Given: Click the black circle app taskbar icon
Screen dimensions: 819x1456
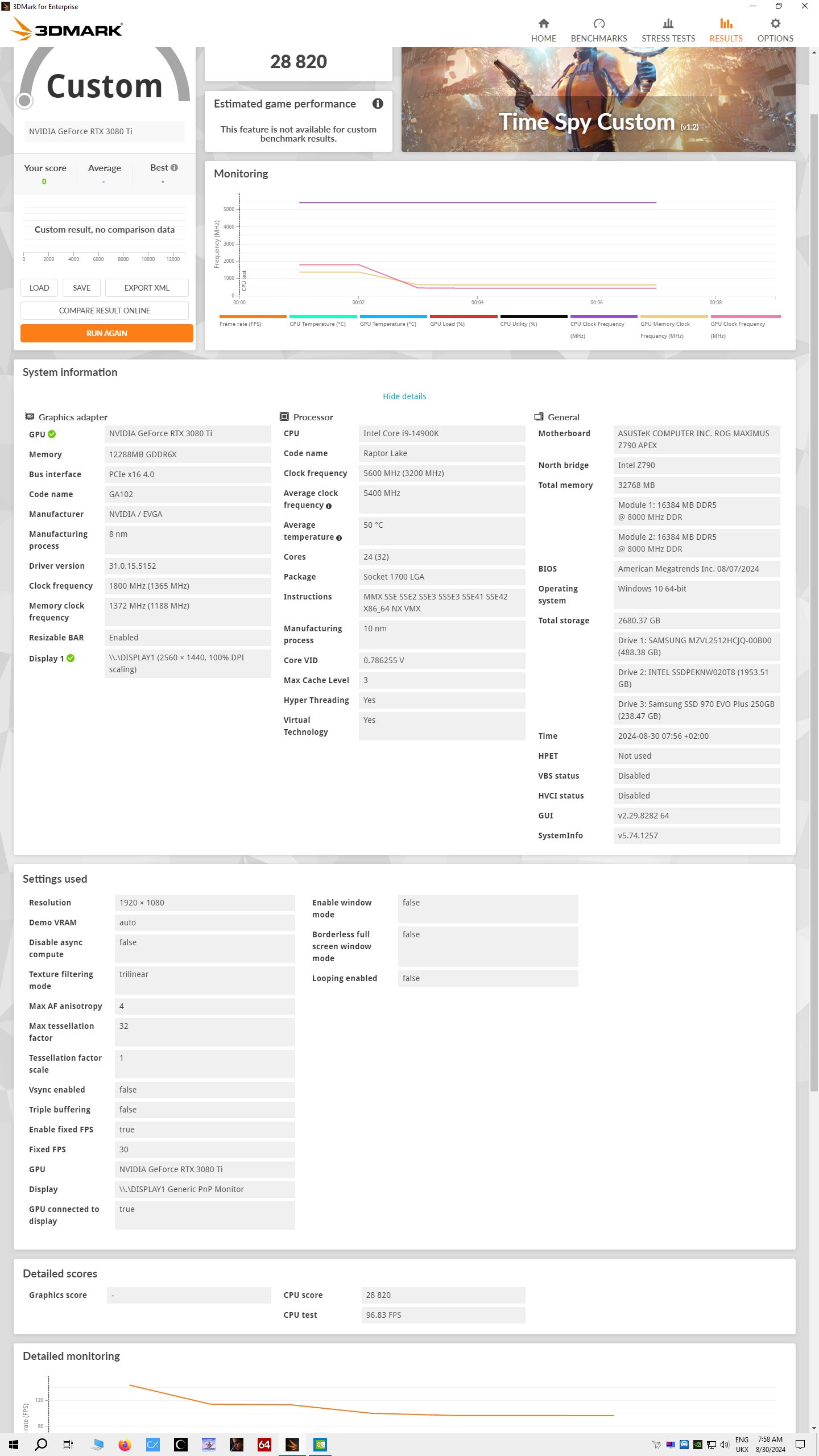Looking at the screenshot, I should coord(181,1445).
